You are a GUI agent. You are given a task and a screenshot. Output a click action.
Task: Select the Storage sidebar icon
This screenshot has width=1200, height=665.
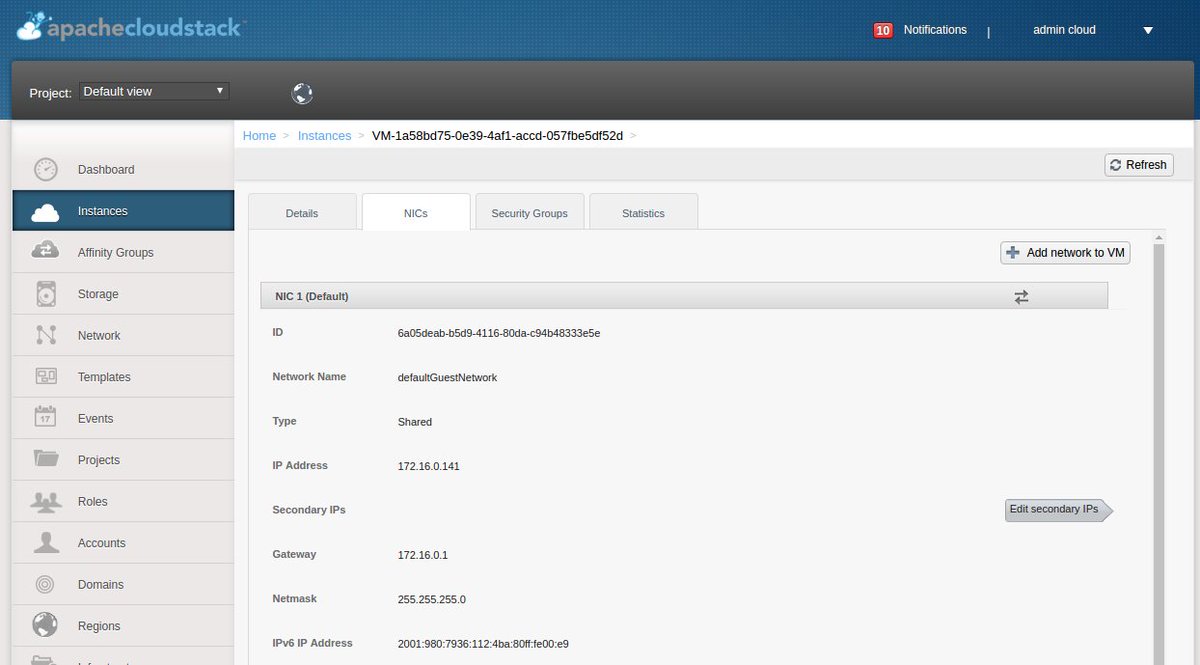click(45, 293)
